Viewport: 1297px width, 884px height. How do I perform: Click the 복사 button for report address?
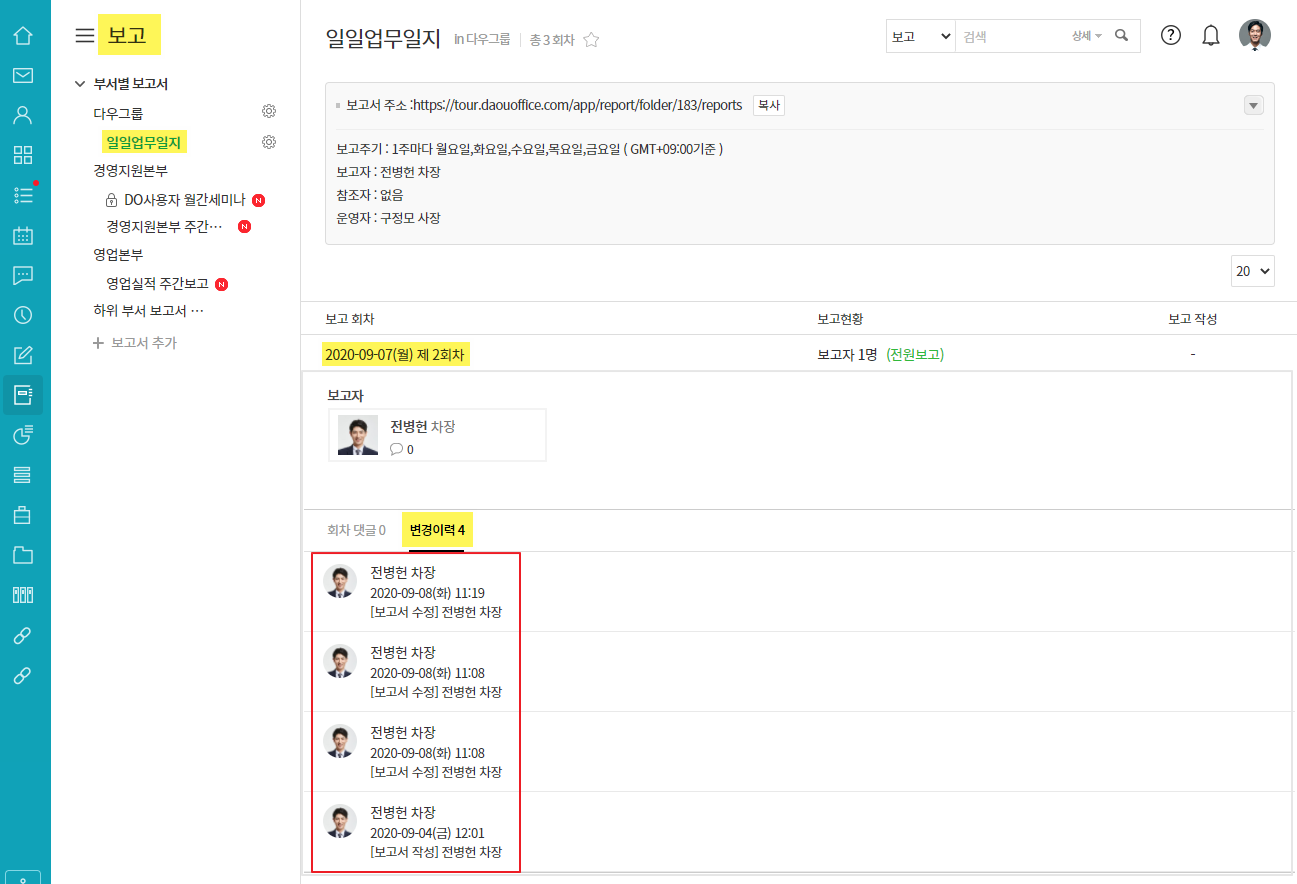[x=768, y=105]
